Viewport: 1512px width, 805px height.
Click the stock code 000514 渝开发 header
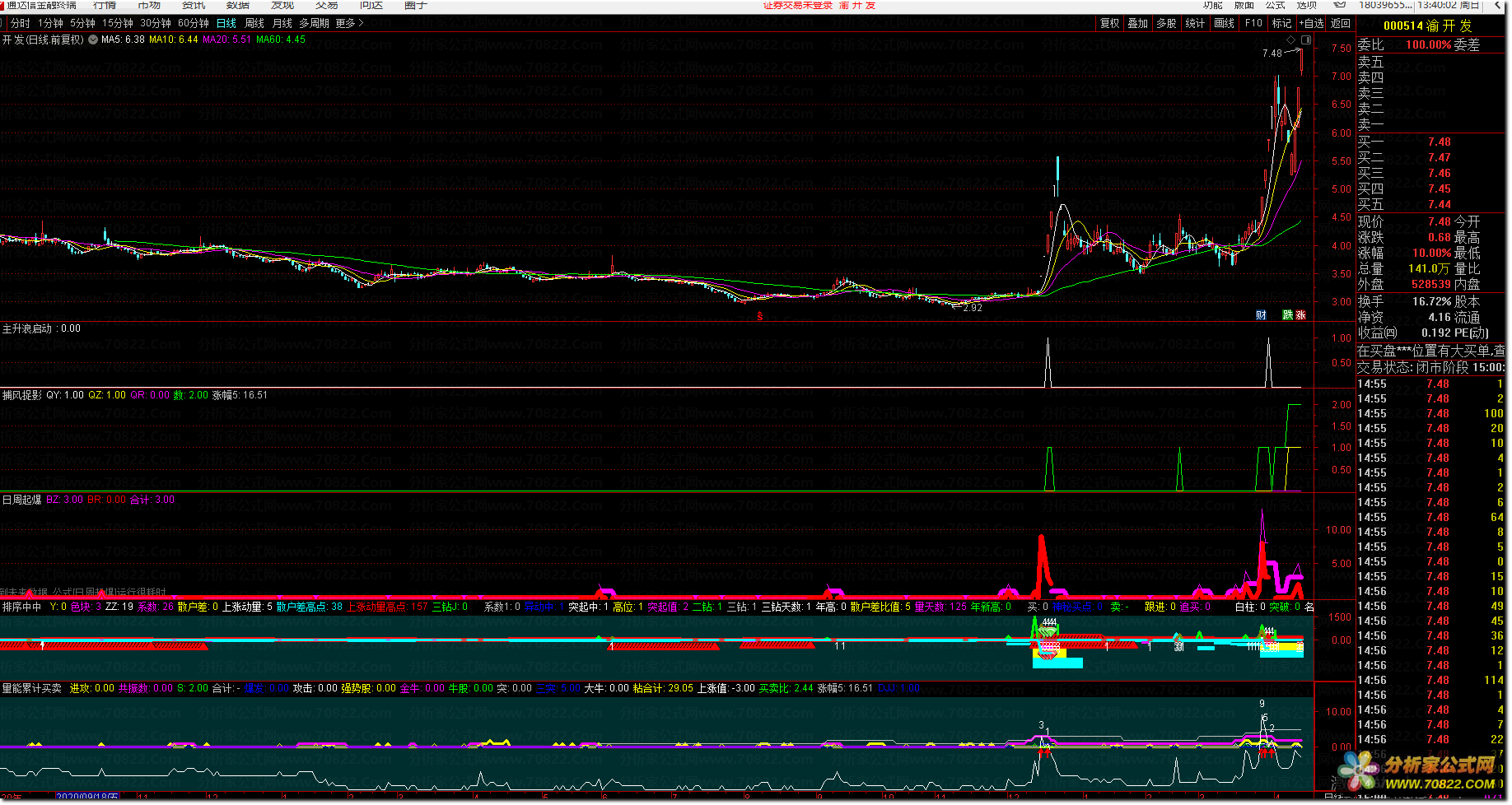point(1427,26)
